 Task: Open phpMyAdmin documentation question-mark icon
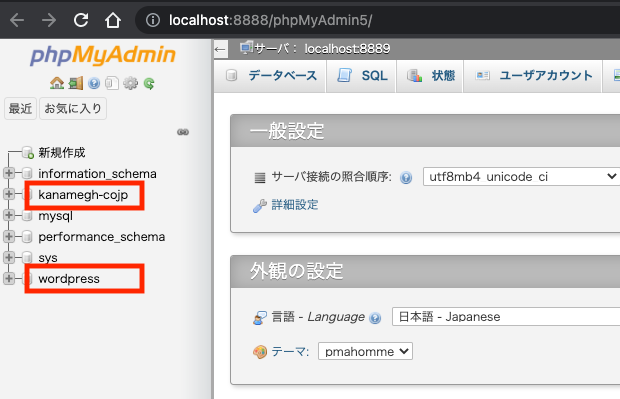pyautogui.click(x=94, y=83)
